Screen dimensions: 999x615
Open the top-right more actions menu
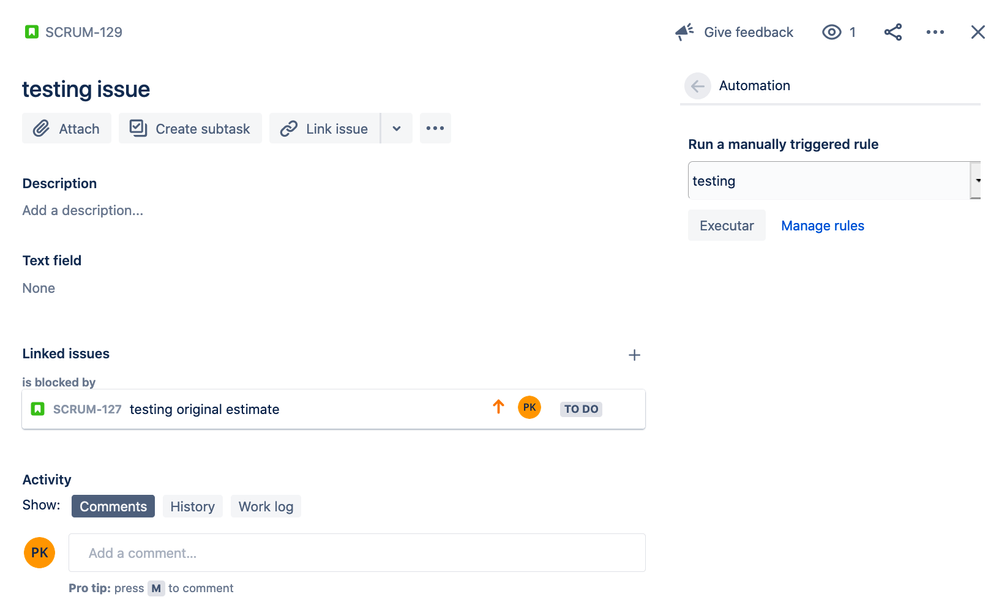[935, 32]
